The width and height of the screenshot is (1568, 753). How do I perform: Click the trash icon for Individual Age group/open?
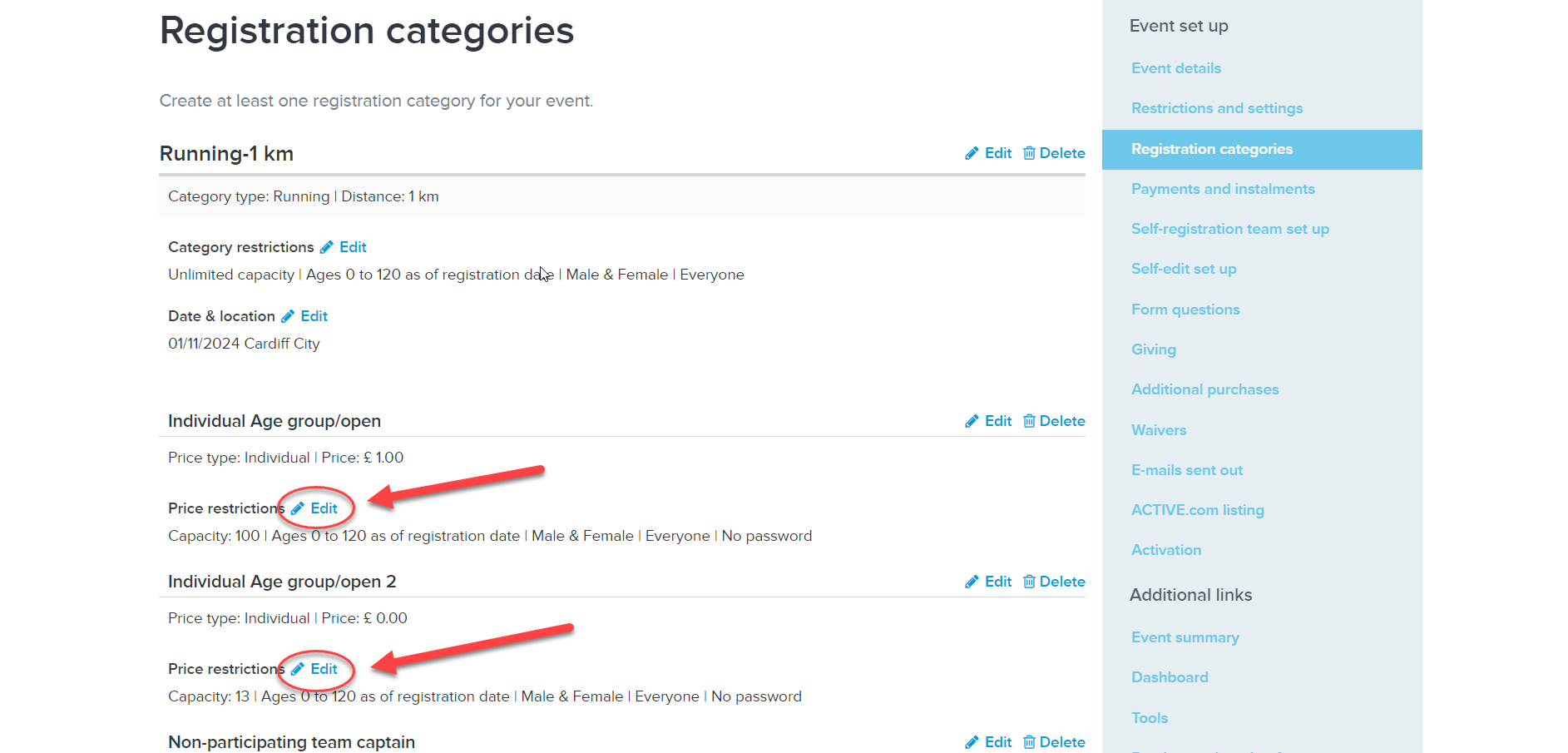click(x=1029, y=421)
